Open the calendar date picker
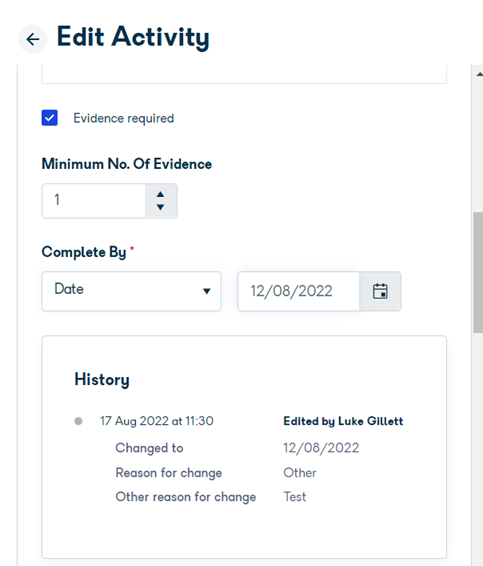This screenshot has height=566, width=483. coord(380,291)
